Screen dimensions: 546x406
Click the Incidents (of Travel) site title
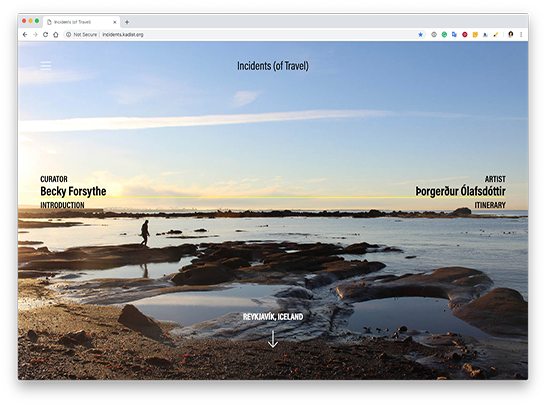point(273,66)
